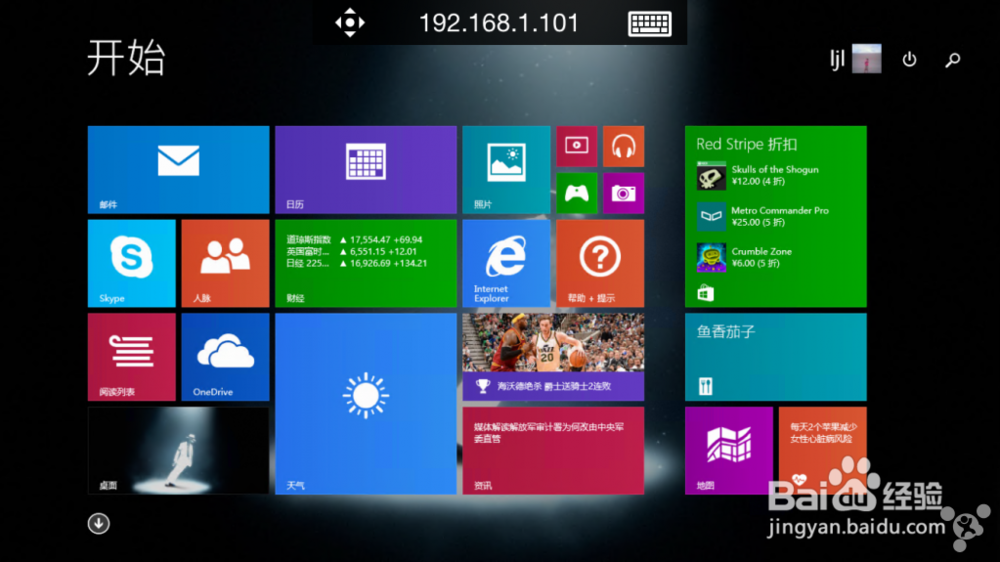Open the ljl user account picture
Image resolution: width=1000 pixels, height=562 pixels.
[x=867, y=59]
